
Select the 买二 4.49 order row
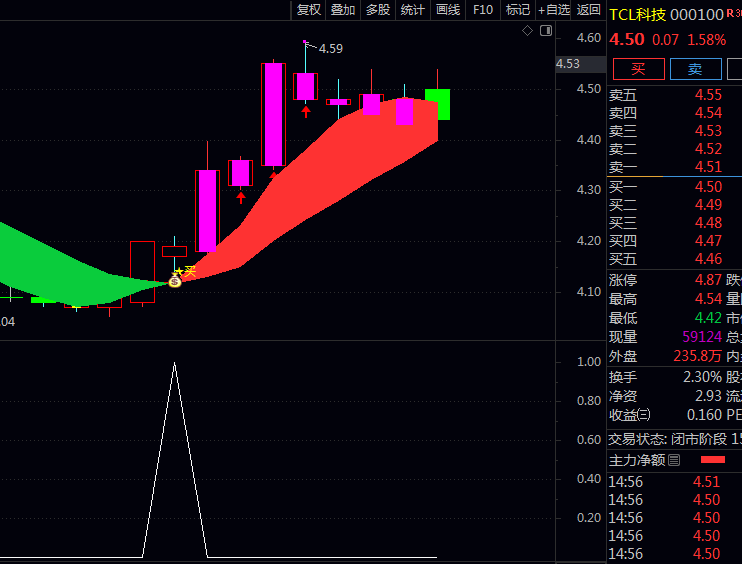[674, 205]
